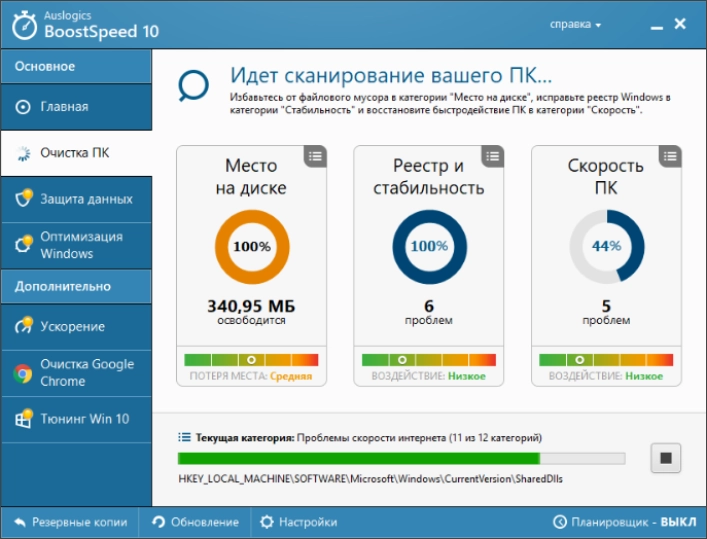
Task: Click the Основное section header
Action: [76, 66]
